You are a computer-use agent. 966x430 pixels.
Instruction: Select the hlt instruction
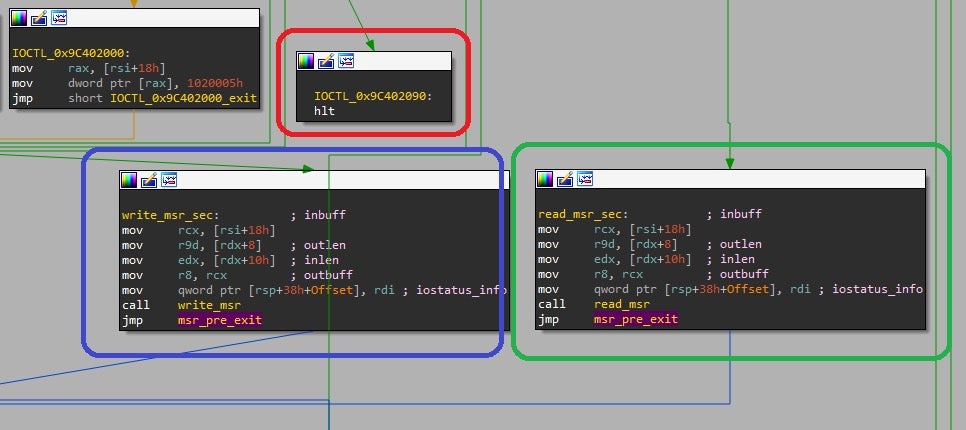324,111
